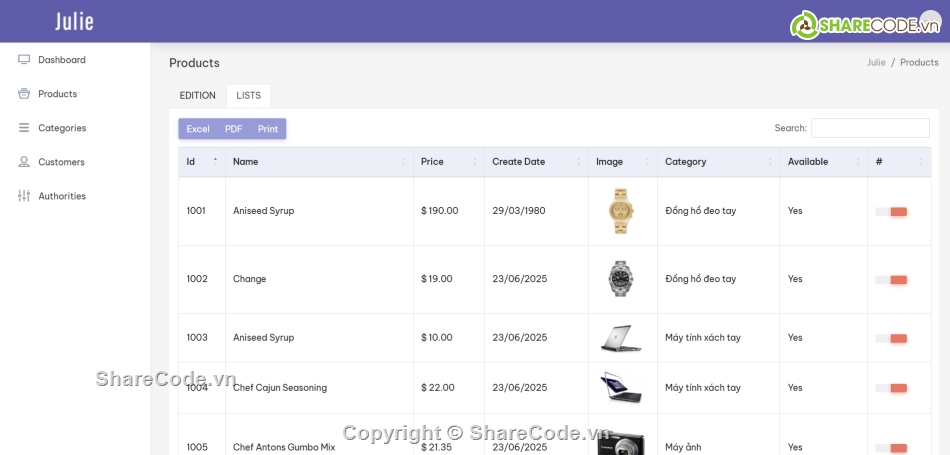Click the Create Date column header text
The height and width of the screenshot is (455, 950).
pyautogui.click(x=519, y=162)
